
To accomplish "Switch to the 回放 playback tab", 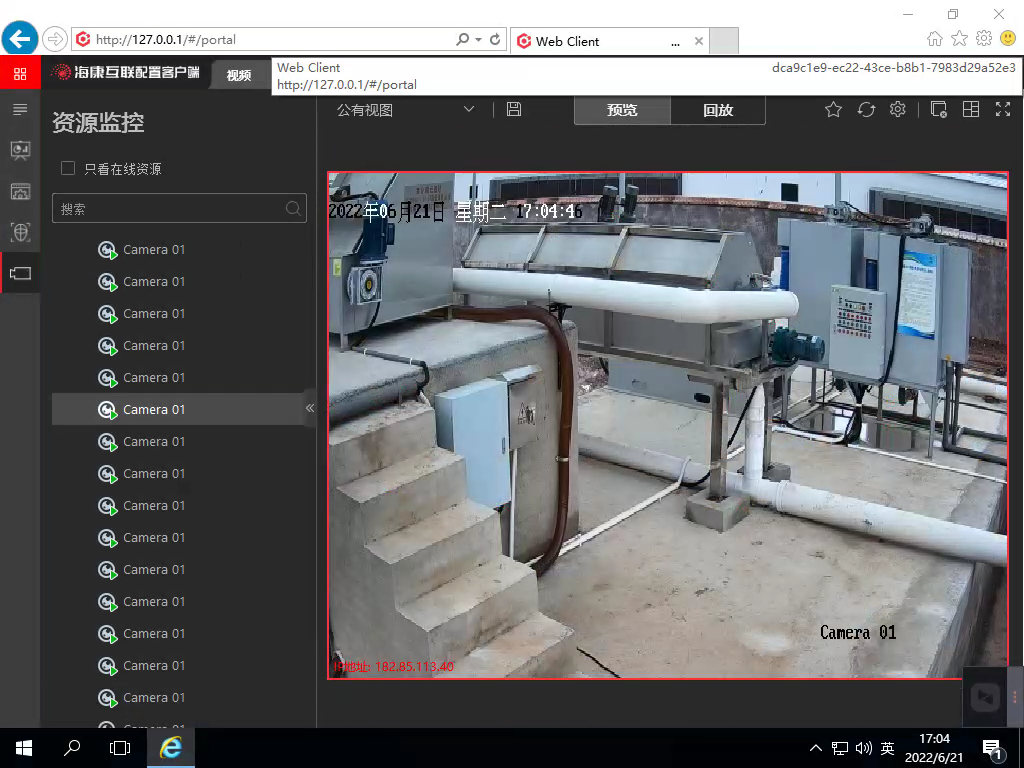I will tap(718, 110).
